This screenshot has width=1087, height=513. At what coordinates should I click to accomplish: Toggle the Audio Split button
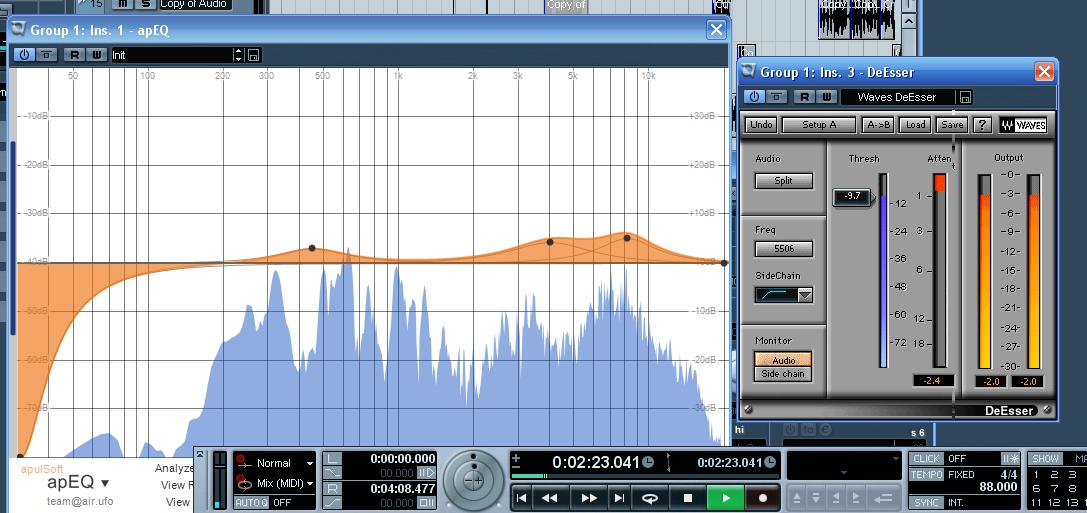783,181
